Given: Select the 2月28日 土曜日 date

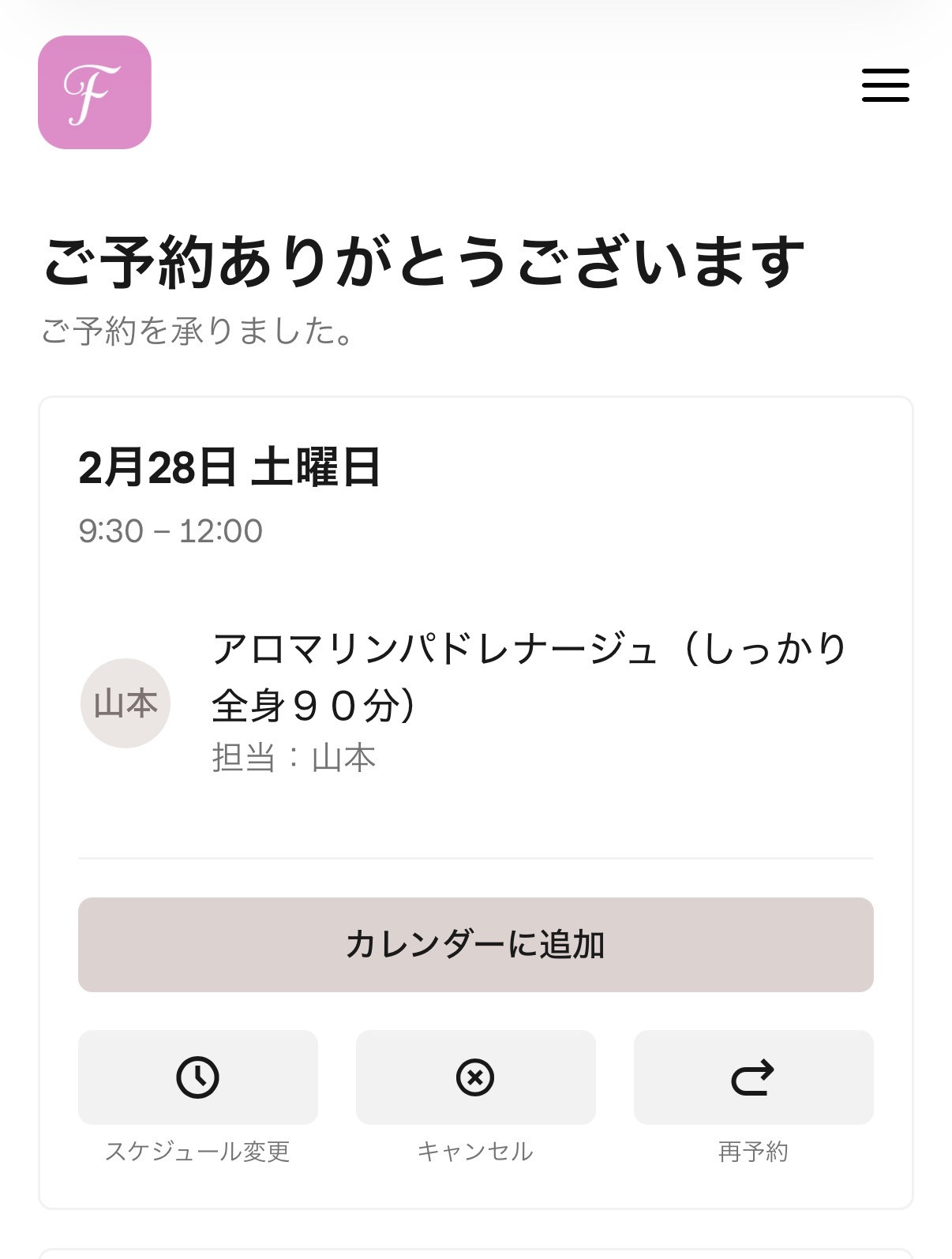Looking at the screenshot, I should (x=229, y=467).
